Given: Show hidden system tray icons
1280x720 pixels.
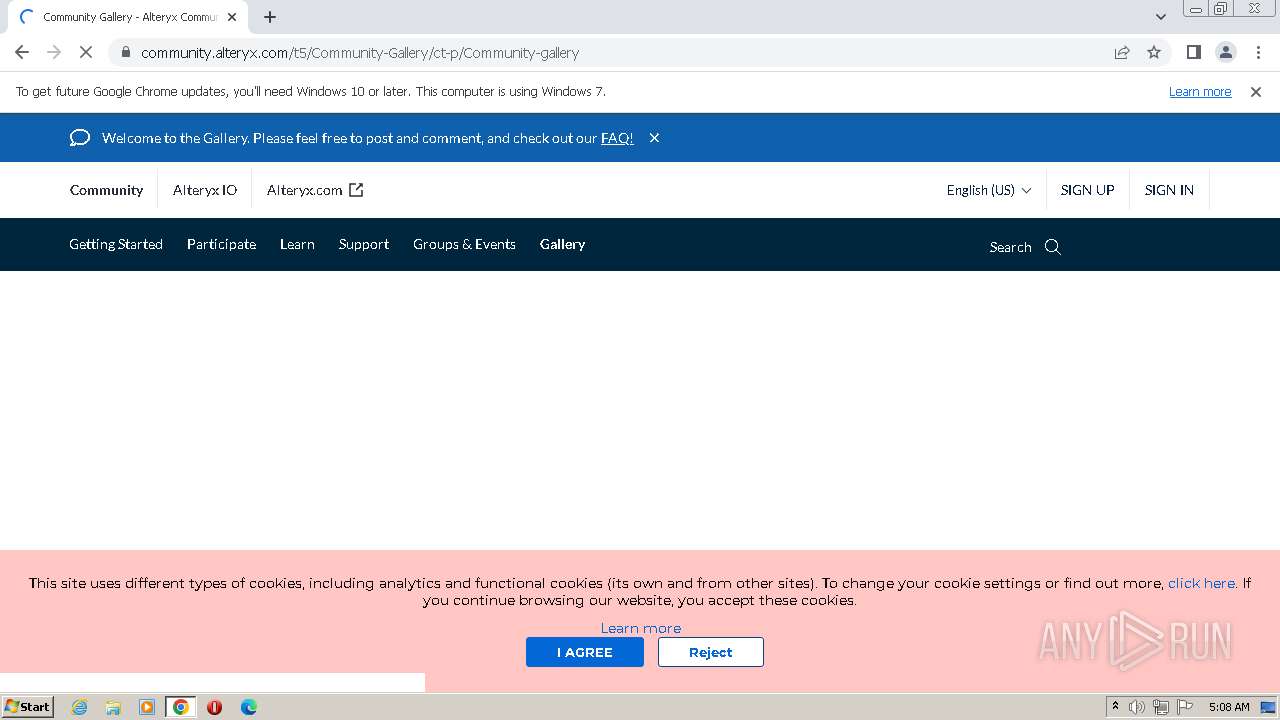Looking at the screenshot, I should pyautogui.click(x=1115, y=706).
